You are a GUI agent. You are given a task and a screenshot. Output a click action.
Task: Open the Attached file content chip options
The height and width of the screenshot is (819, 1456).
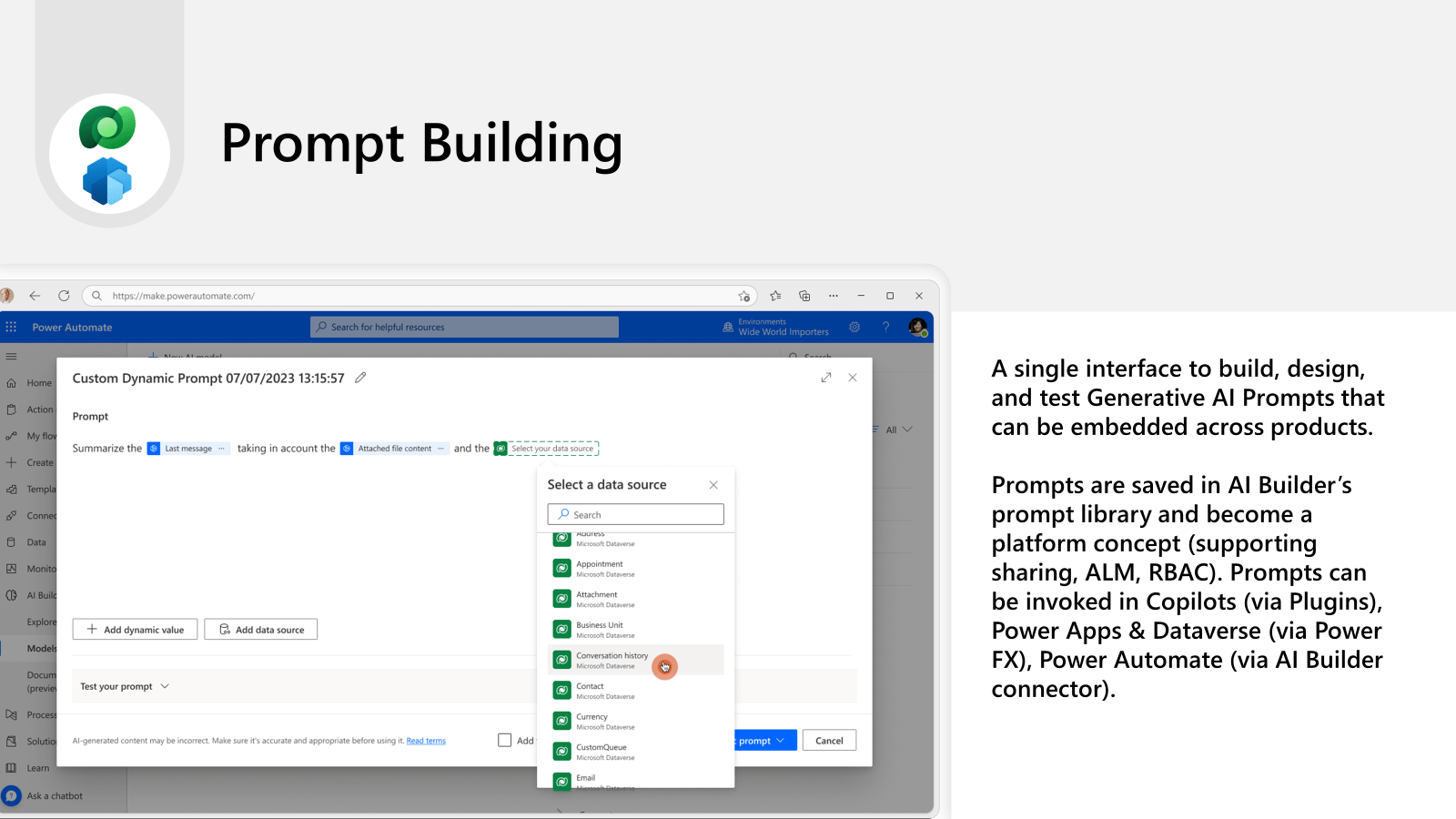(x=441, y=449)
